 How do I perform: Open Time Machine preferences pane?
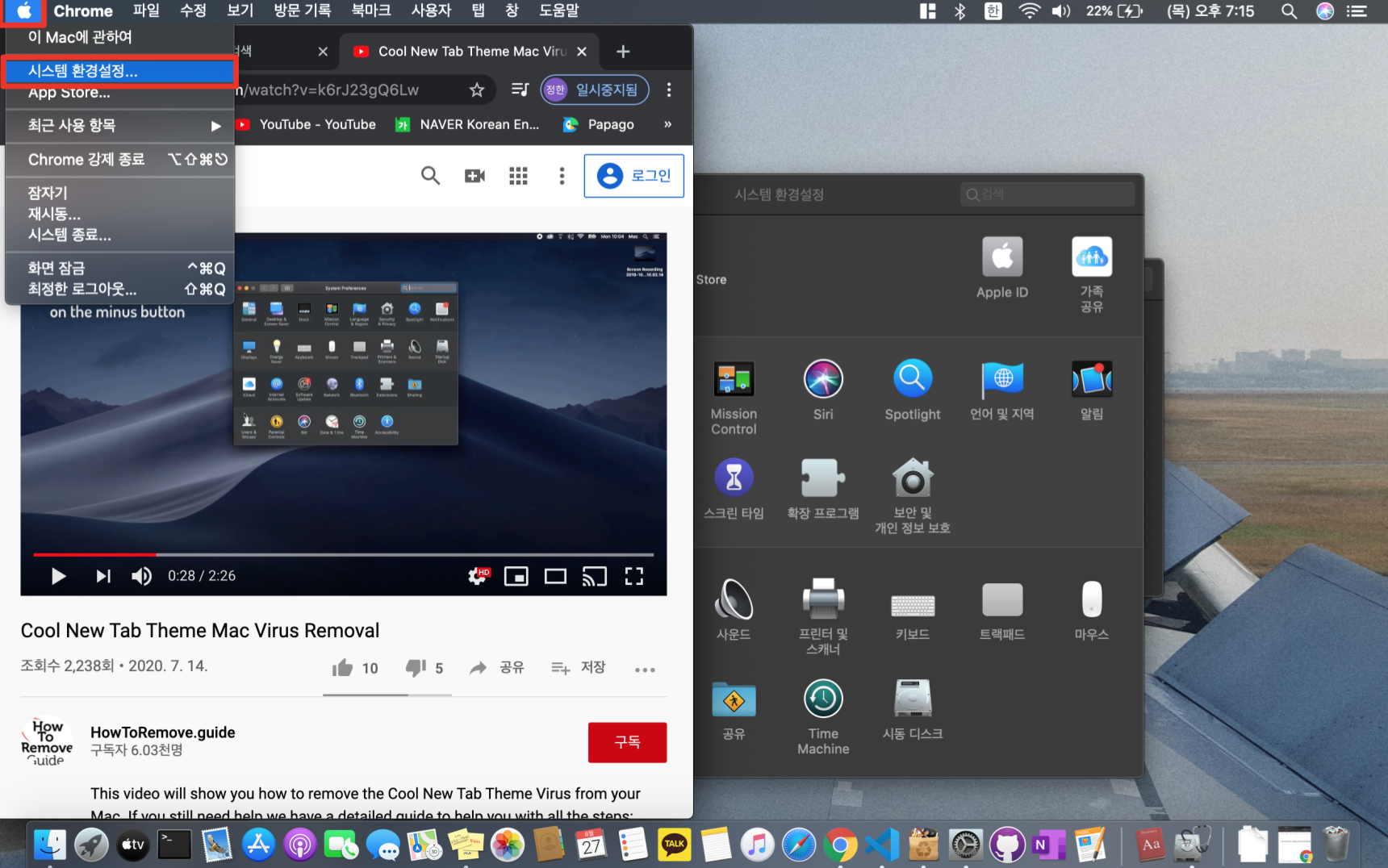[823, 717]
